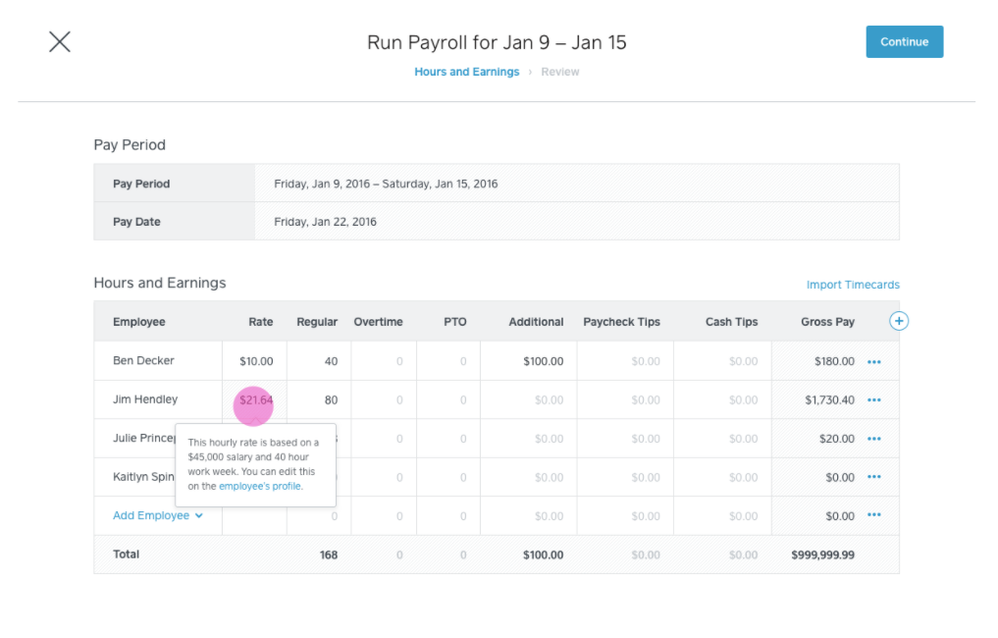The width and height of the screenshot is (998, 638).
Task: Click the plus icon to add column
Action: [x=899, y=321]
